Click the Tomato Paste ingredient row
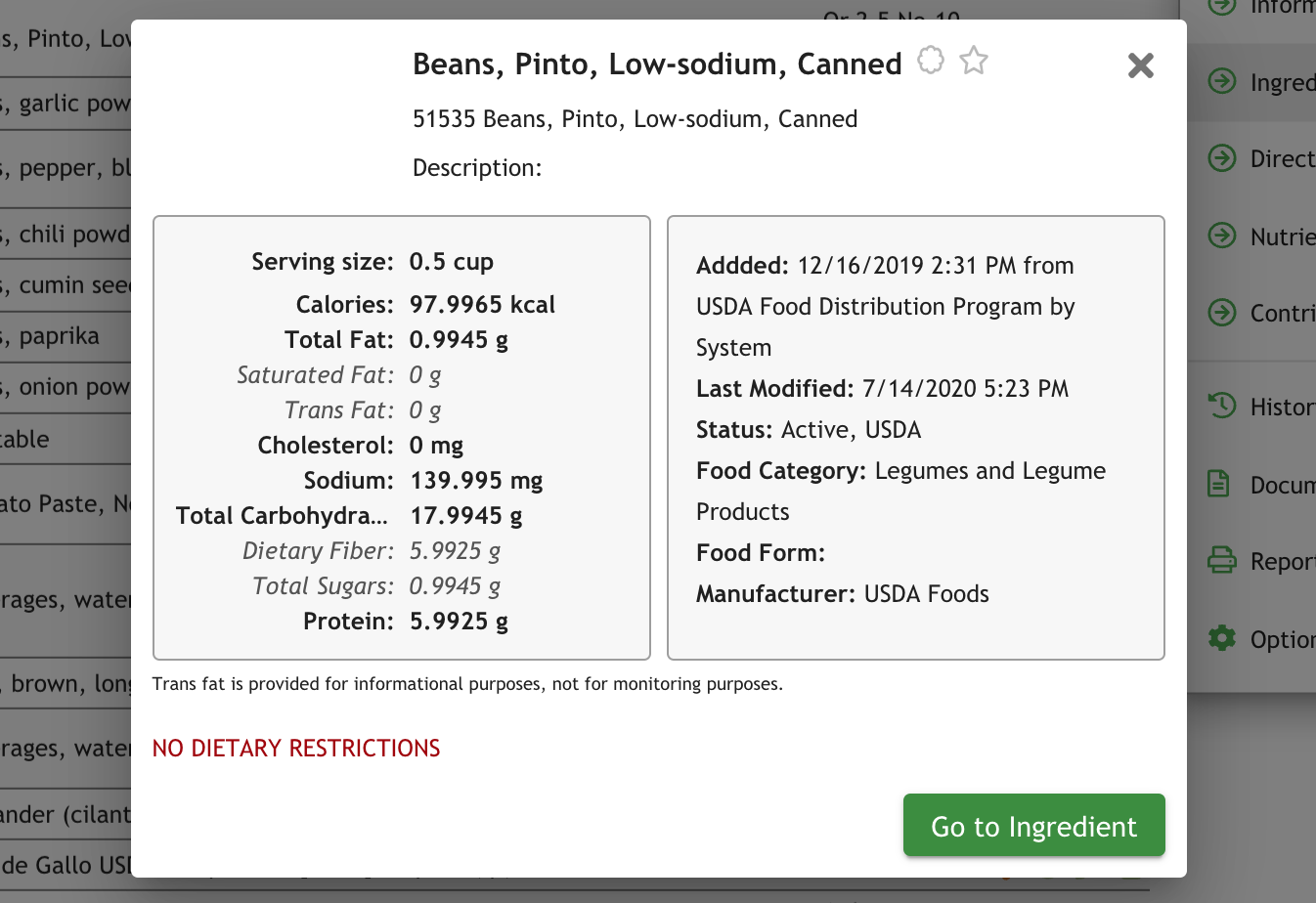The width and height of the screenshot is (1316, 903). coord(66,504)
